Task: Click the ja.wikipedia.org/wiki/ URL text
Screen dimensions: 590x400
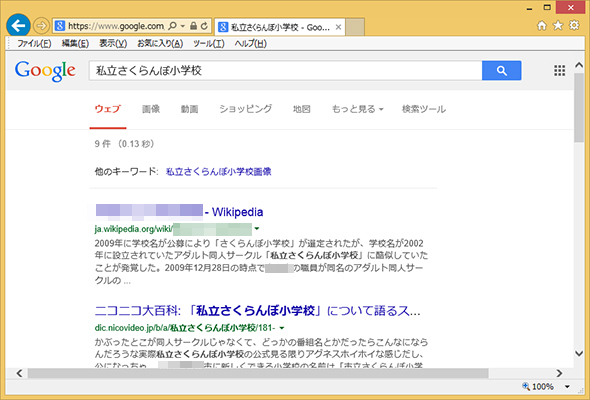Action: 134,228
